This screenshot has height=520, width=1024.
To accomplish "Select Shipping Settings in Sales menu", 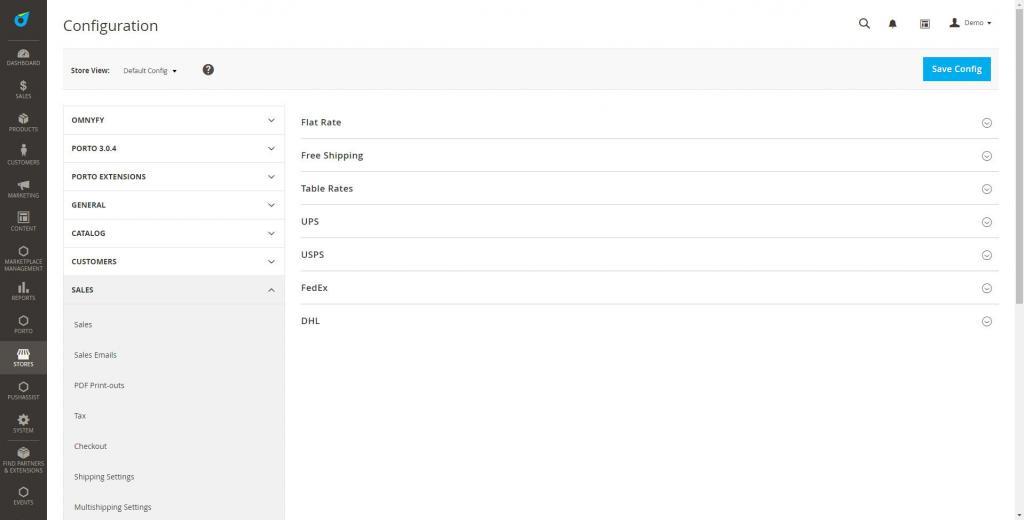I will click(x=104, y=477).
